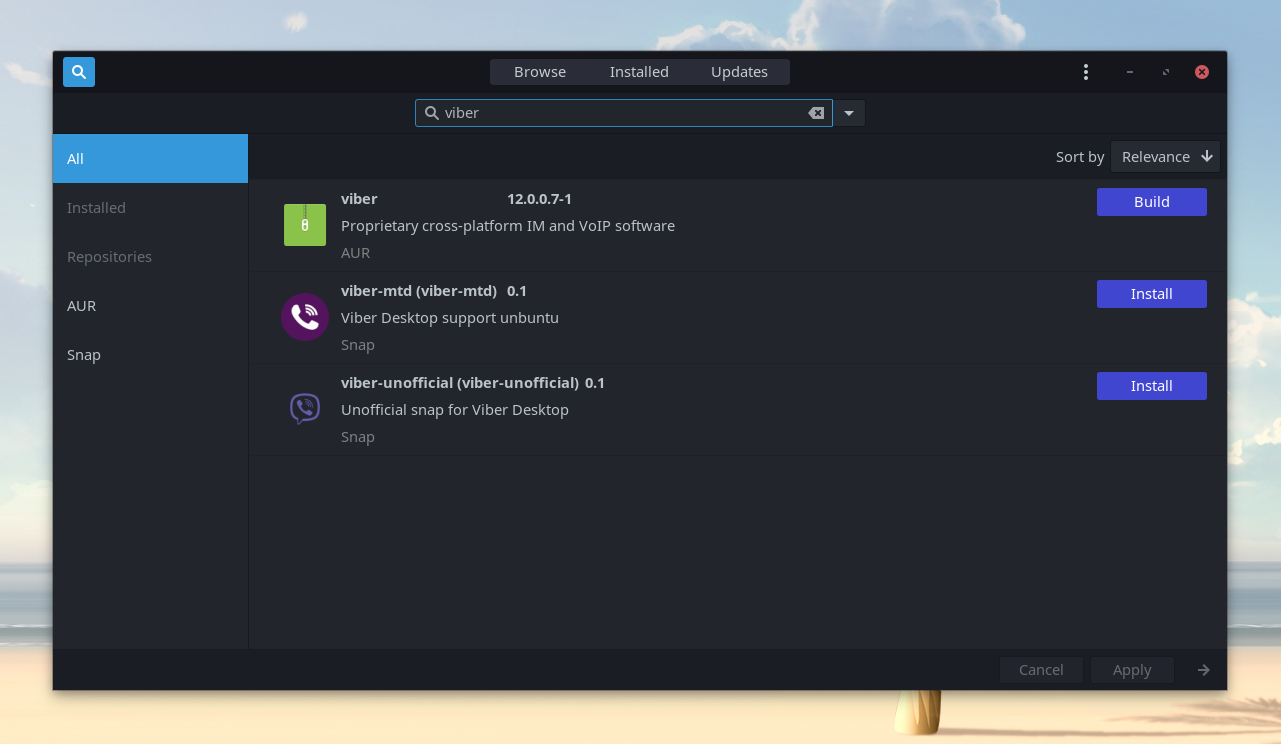This screenshot has width=1281, height=744.
Task: Filter results by AUR in sidebar
Action: point(82,306)
